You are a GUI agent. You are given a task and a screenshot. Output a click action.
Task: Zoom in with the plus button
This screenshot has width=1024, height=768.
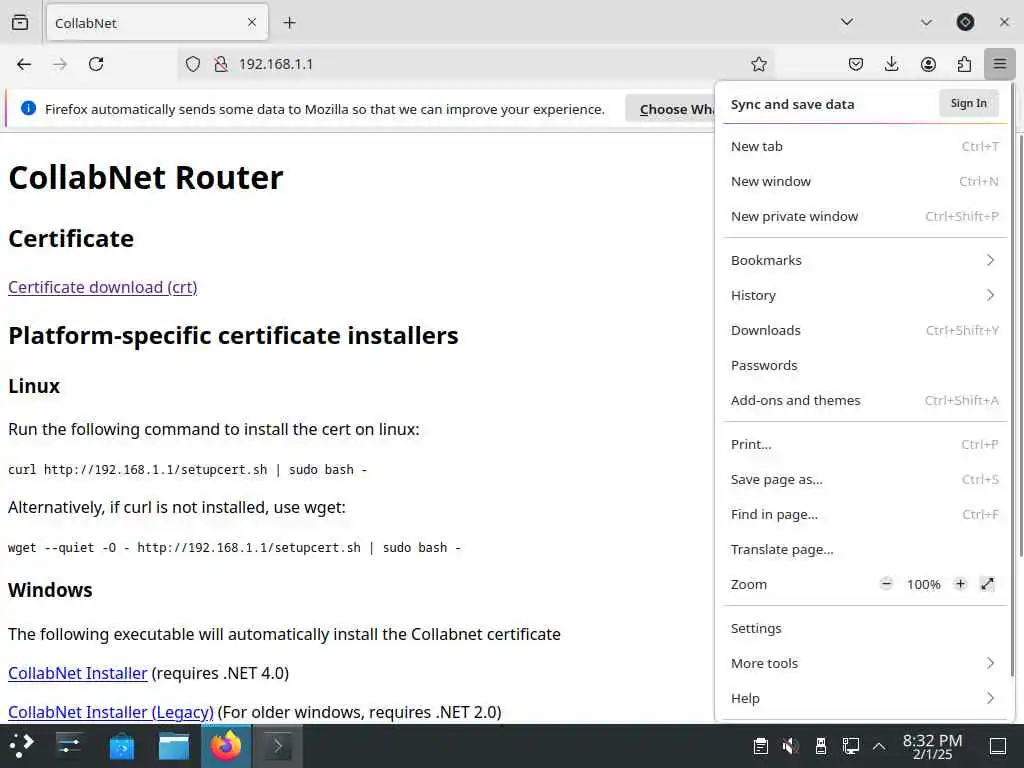tap(960, 584)
